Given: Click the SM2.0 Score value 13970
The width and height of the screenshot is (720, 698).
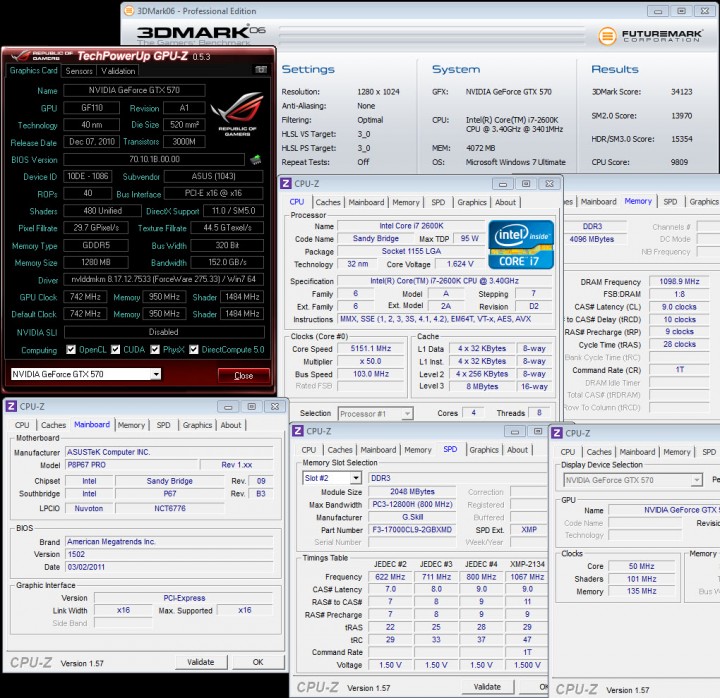Looking at the screenshot, I should [681, 116].
